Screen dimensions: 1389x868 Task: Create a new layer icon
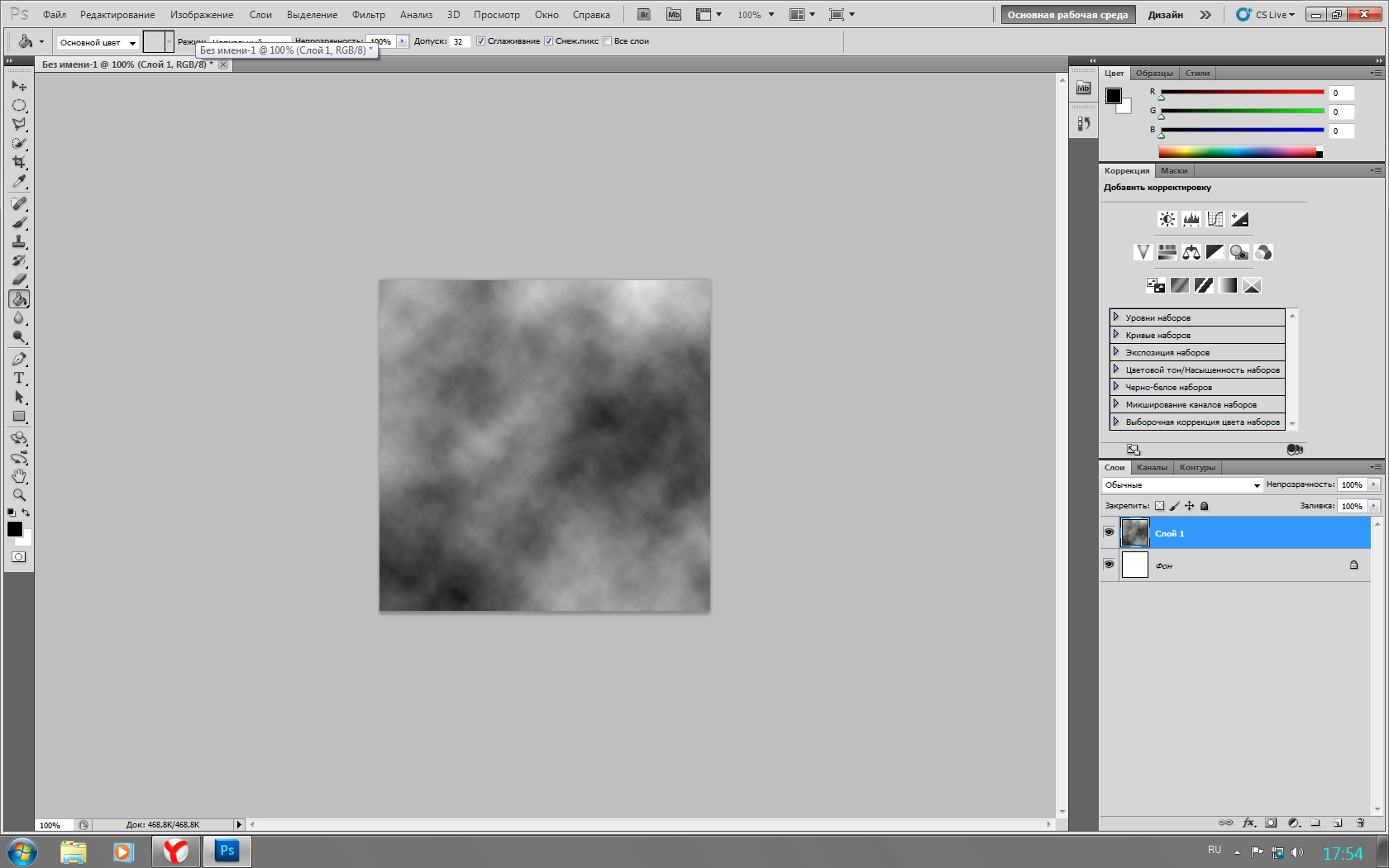(x=1338, y=823)
